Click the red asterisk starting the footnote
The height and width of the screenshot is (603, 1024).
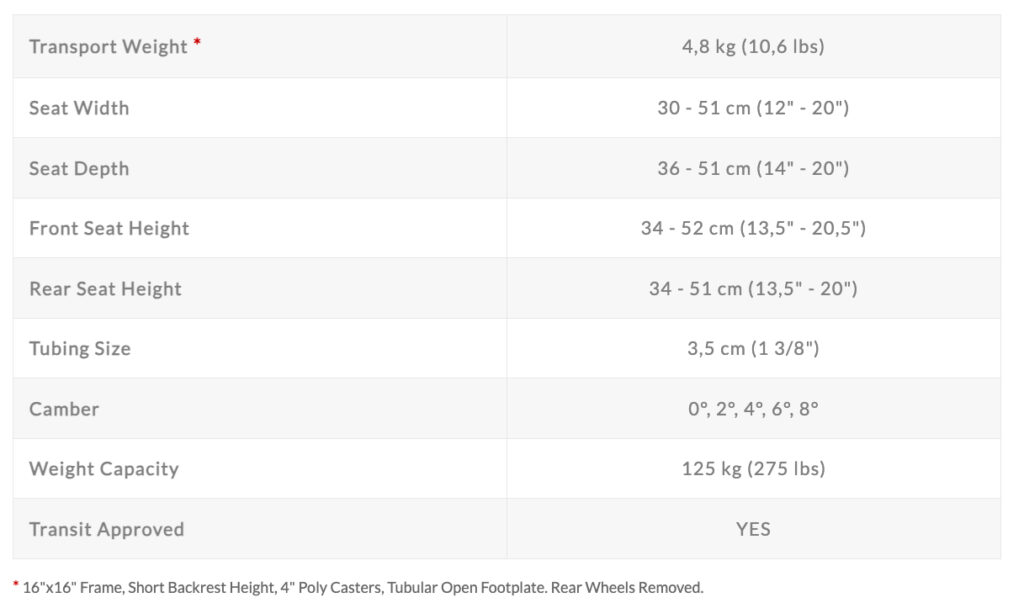point(15,584)
